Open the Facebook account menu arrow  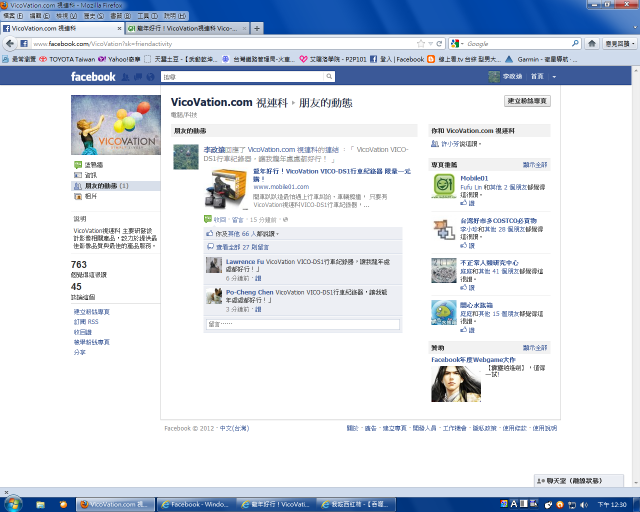[x=554, y=76]
